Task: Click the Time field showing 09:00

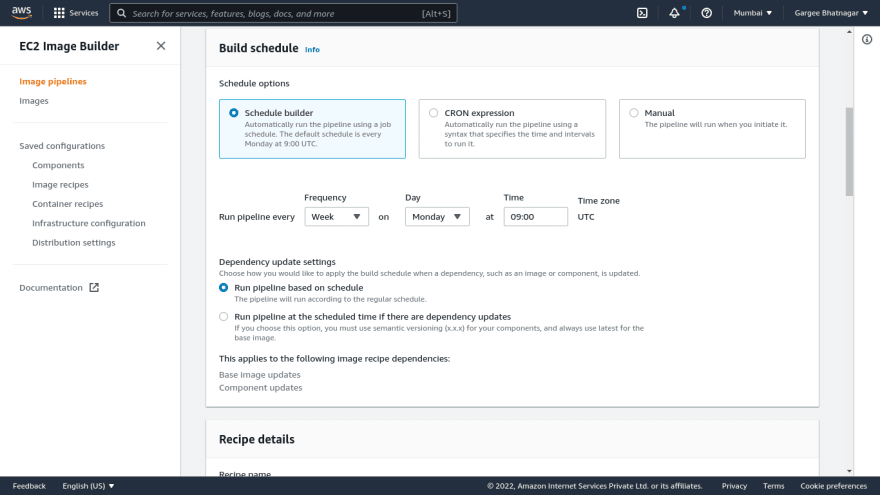Action: click(535, 217)
